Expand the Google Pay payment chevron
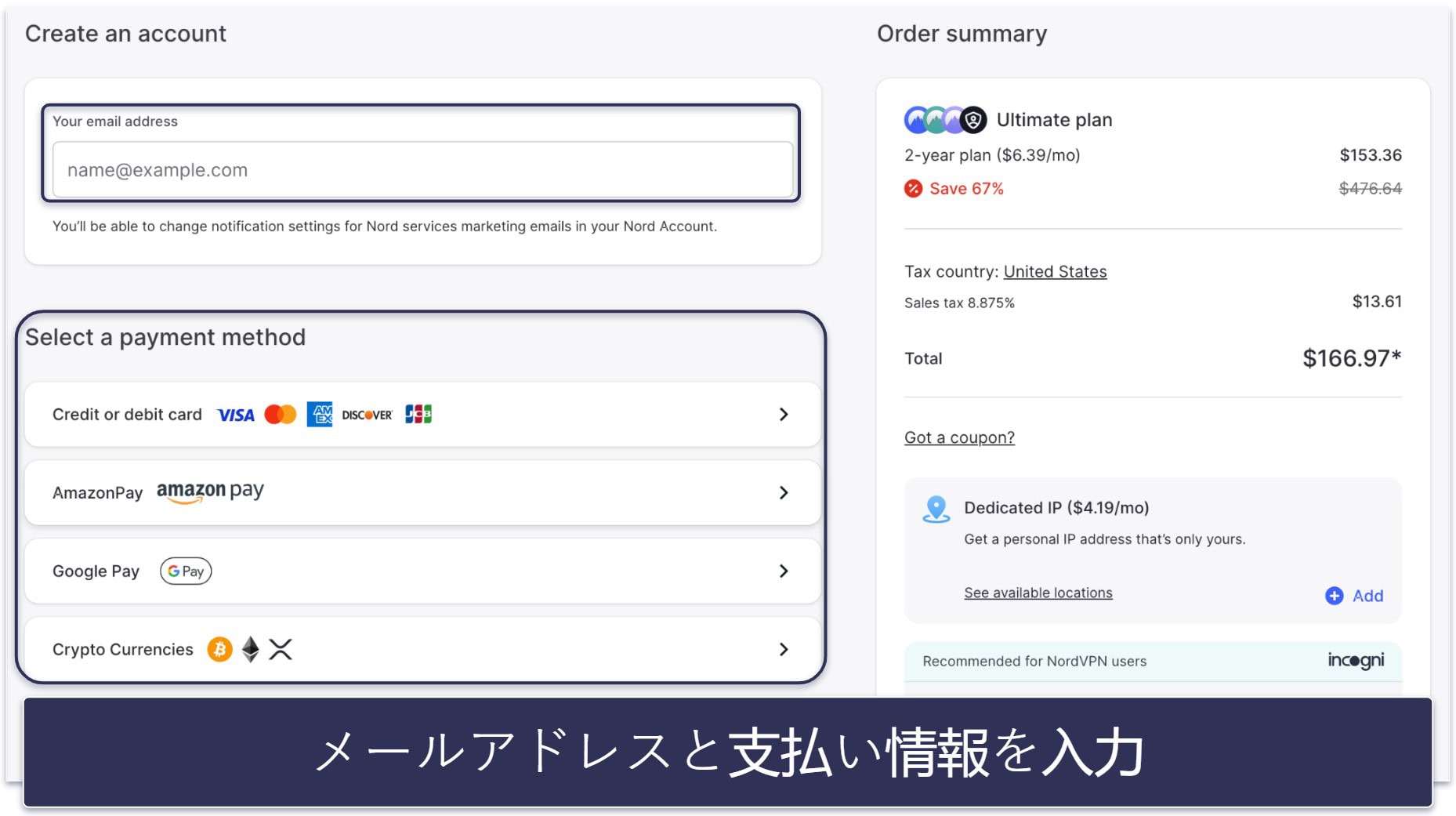This screenshot has width=1456, height=816. 784,571
